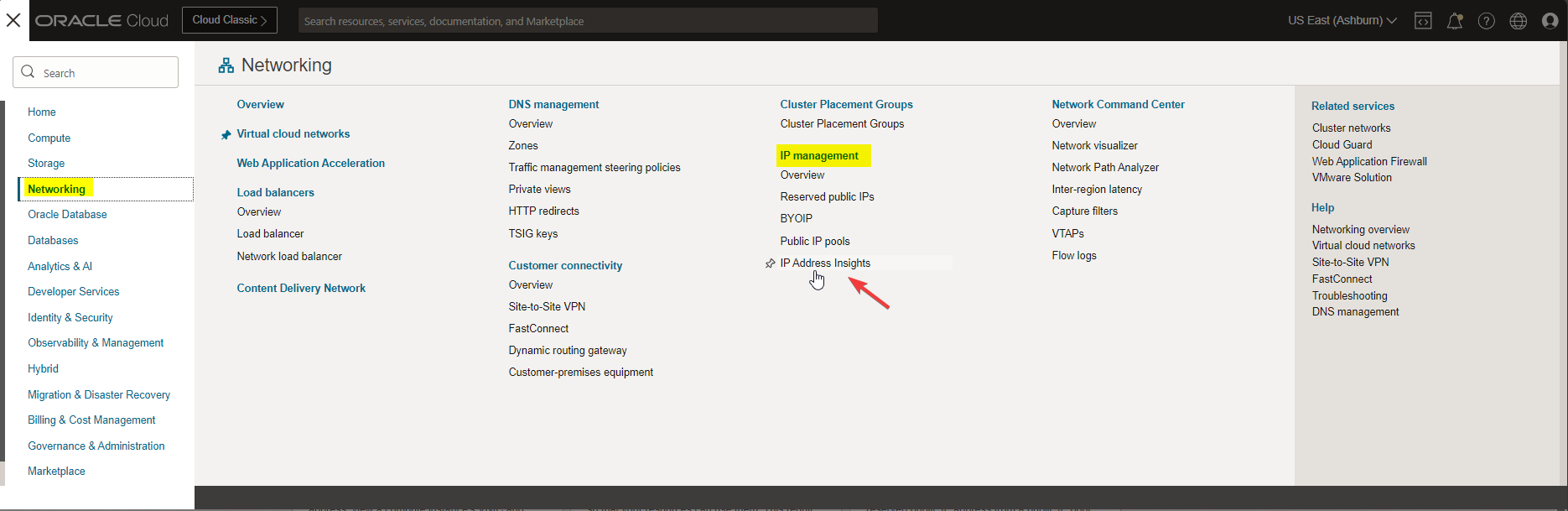The width and height of the screenshot is (1568, 511).
Task: Close the navigation menu with X icon
Action: [13, 20]
